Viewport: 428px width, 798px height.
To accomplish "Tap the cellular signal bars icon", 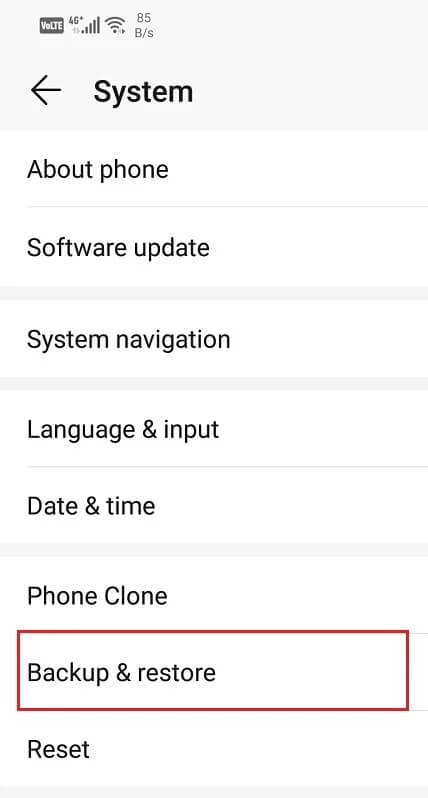I will 92,25.
